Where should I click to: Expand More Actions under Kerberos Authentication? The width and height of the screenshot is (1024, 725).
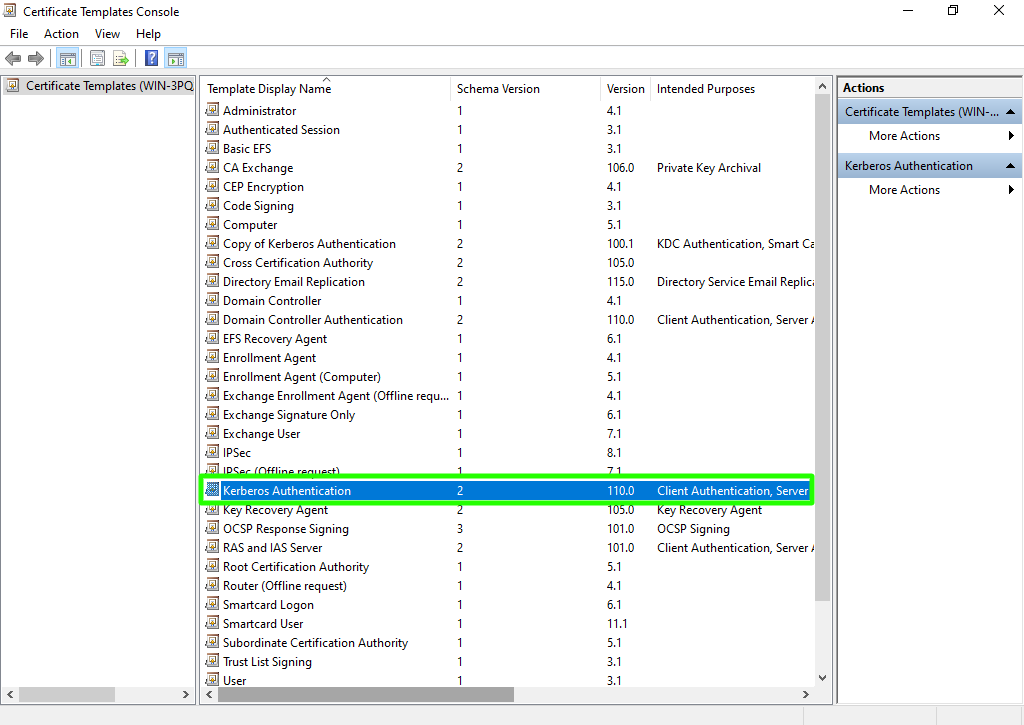click(1011, 190)
